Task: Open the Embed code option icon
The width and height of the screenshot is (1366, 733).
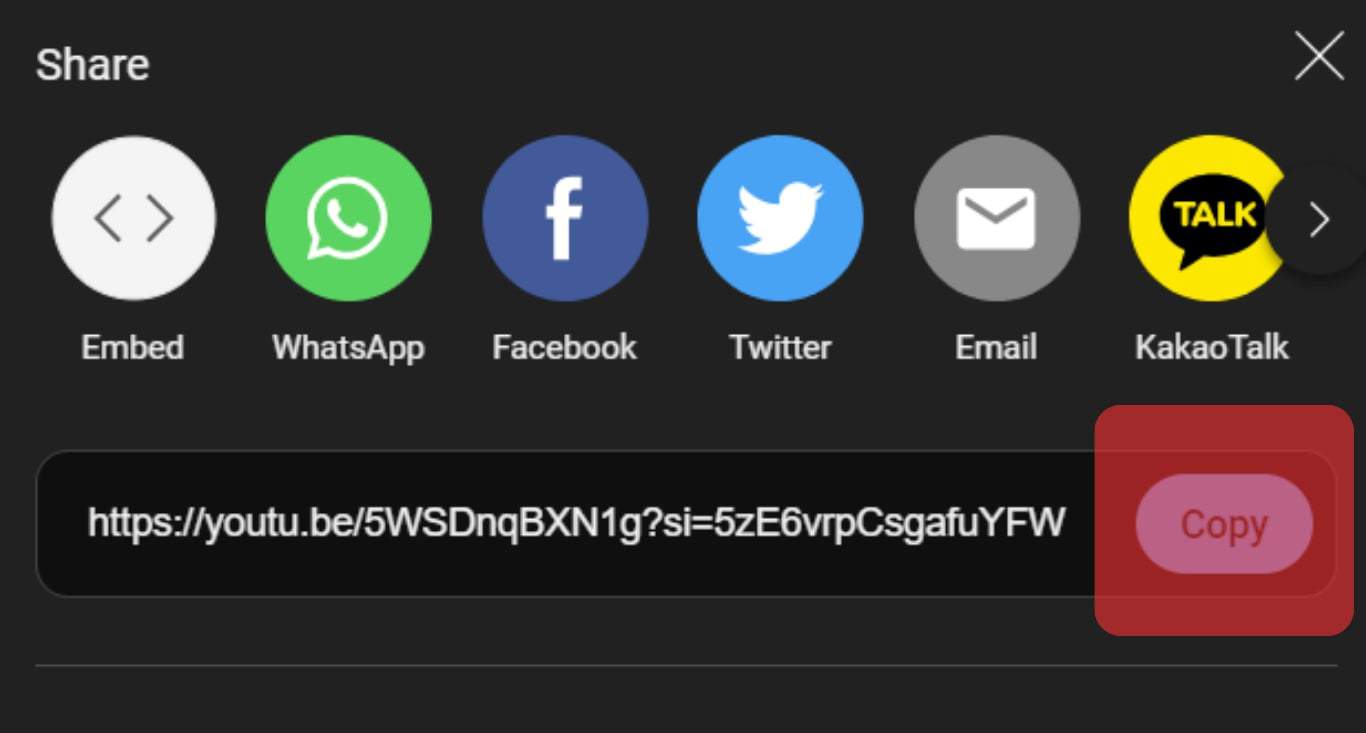Action: click(x=133, y=218)
